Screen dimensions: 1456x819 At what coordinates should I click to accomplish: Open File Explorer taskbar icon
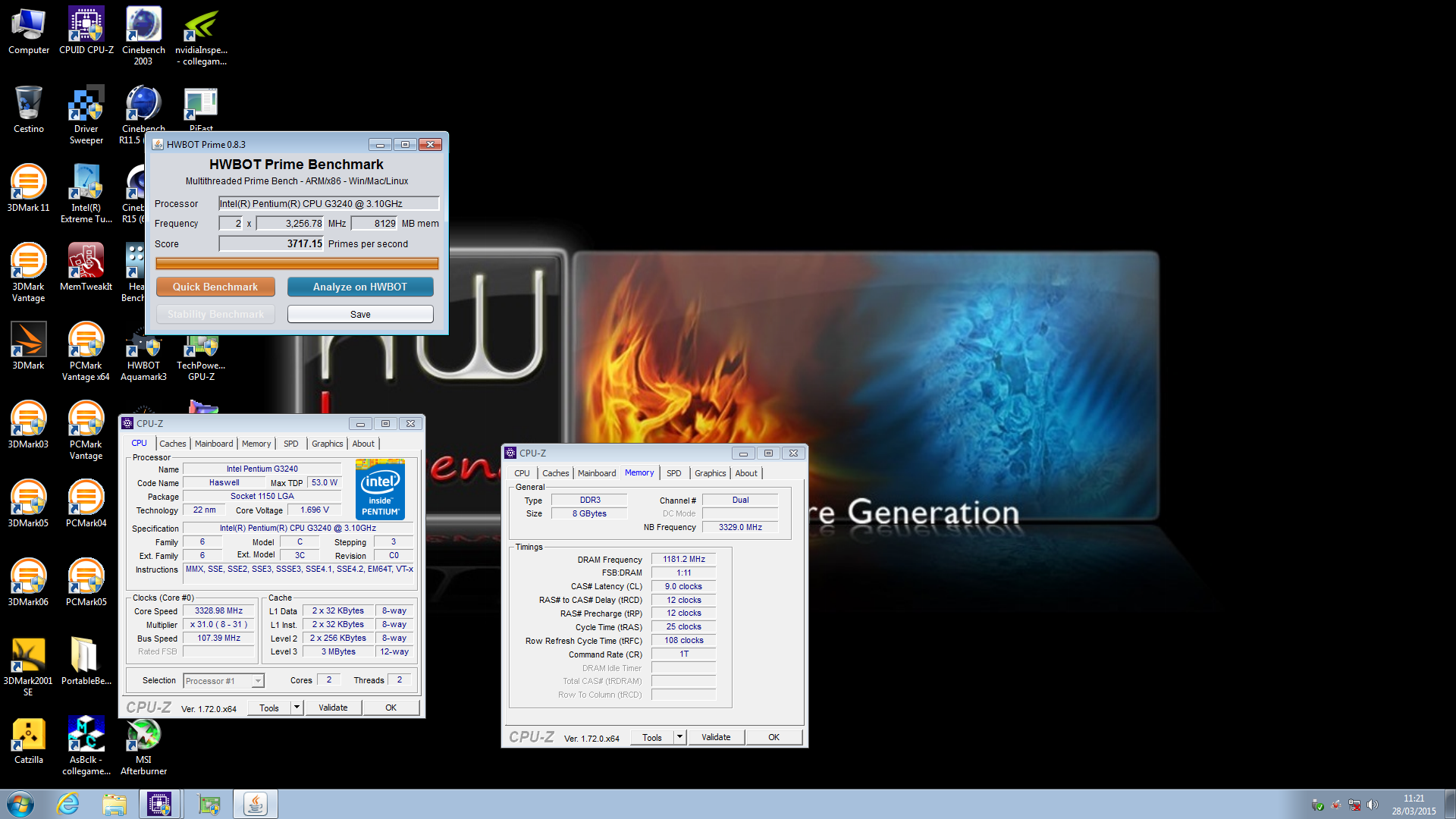point(115,804)
